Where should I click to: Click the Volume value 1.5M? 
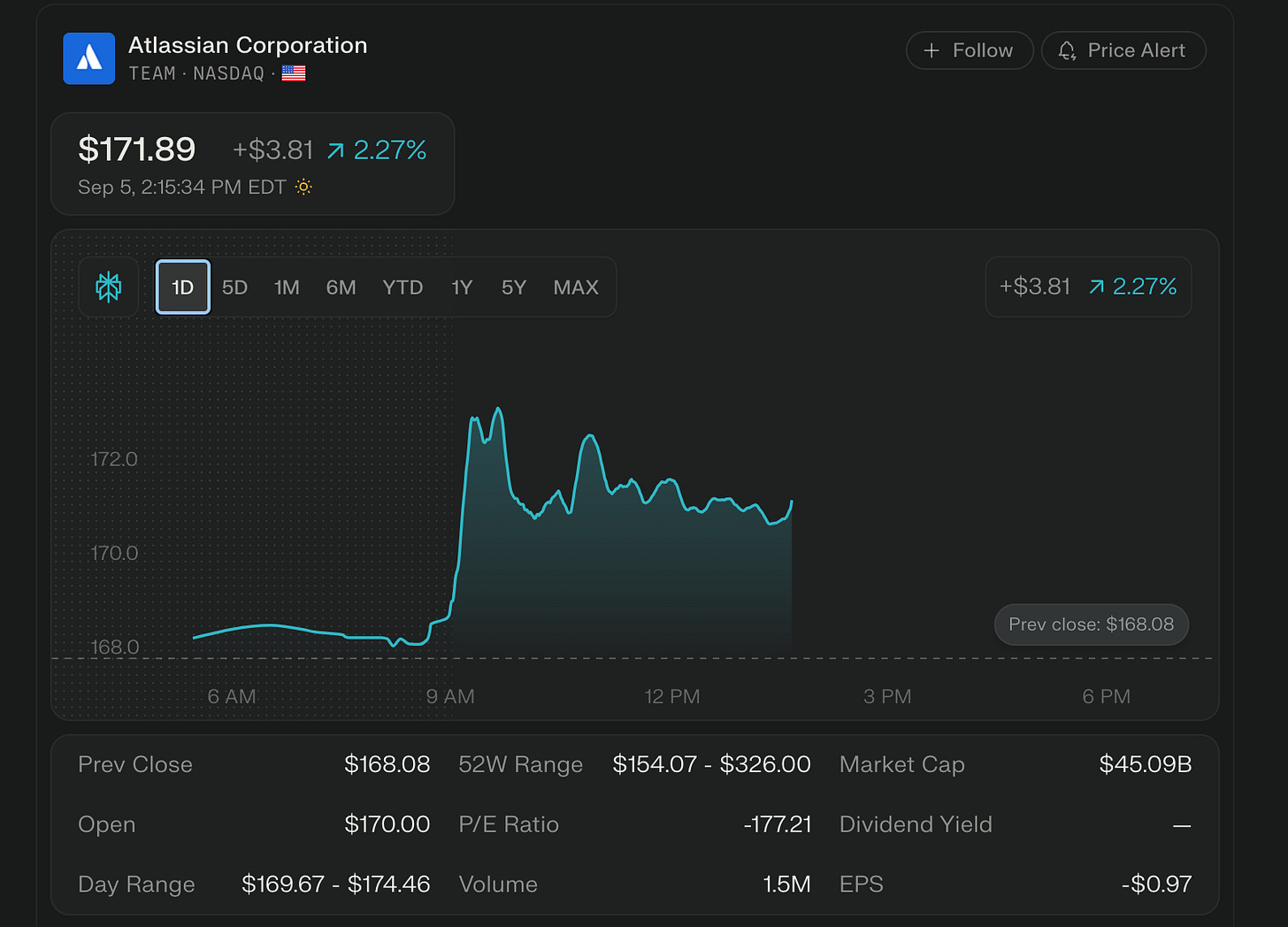(786, 885)
